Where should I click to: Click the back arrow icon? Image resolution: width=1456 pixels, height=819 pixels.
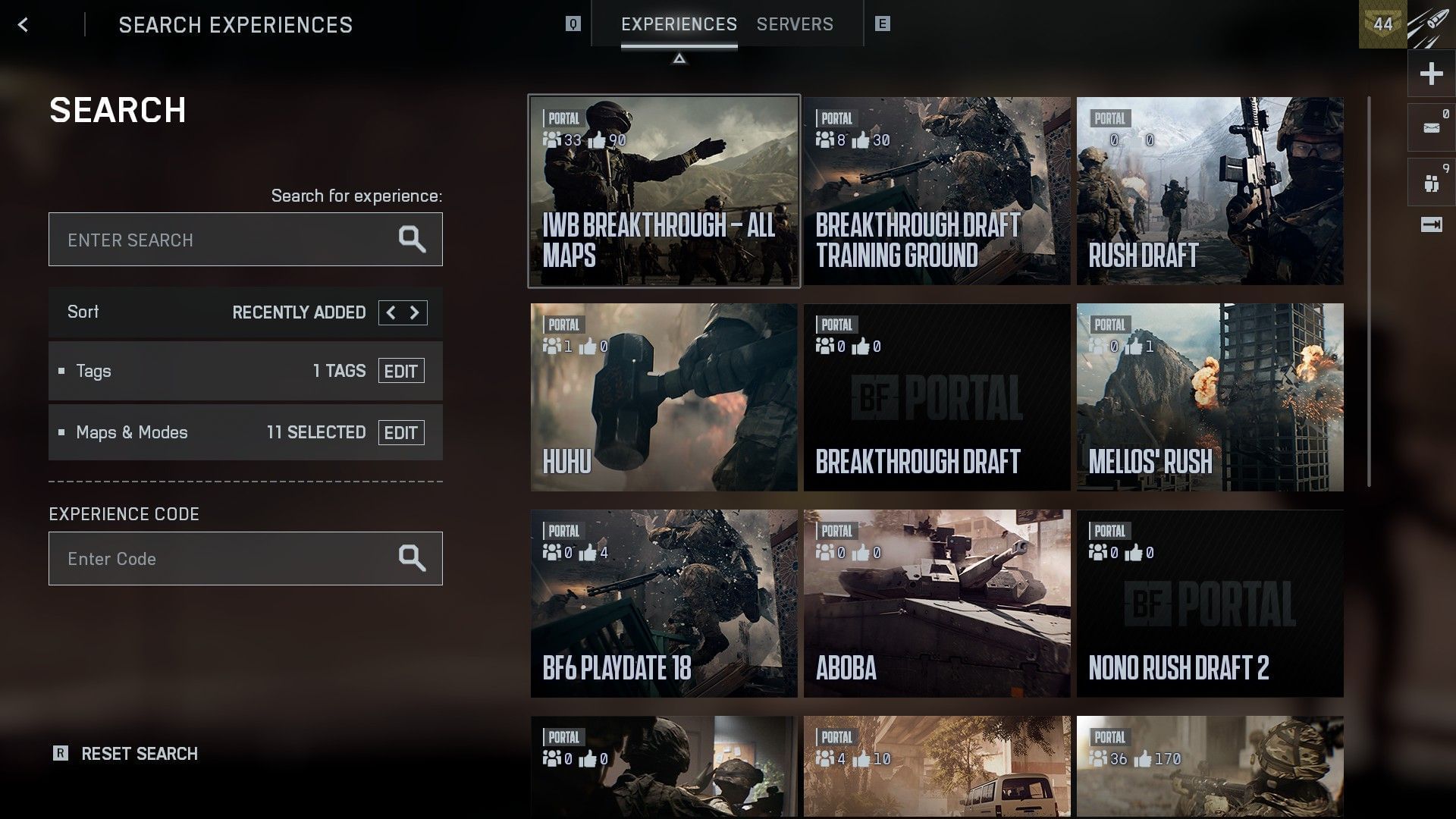click(24, 25)
